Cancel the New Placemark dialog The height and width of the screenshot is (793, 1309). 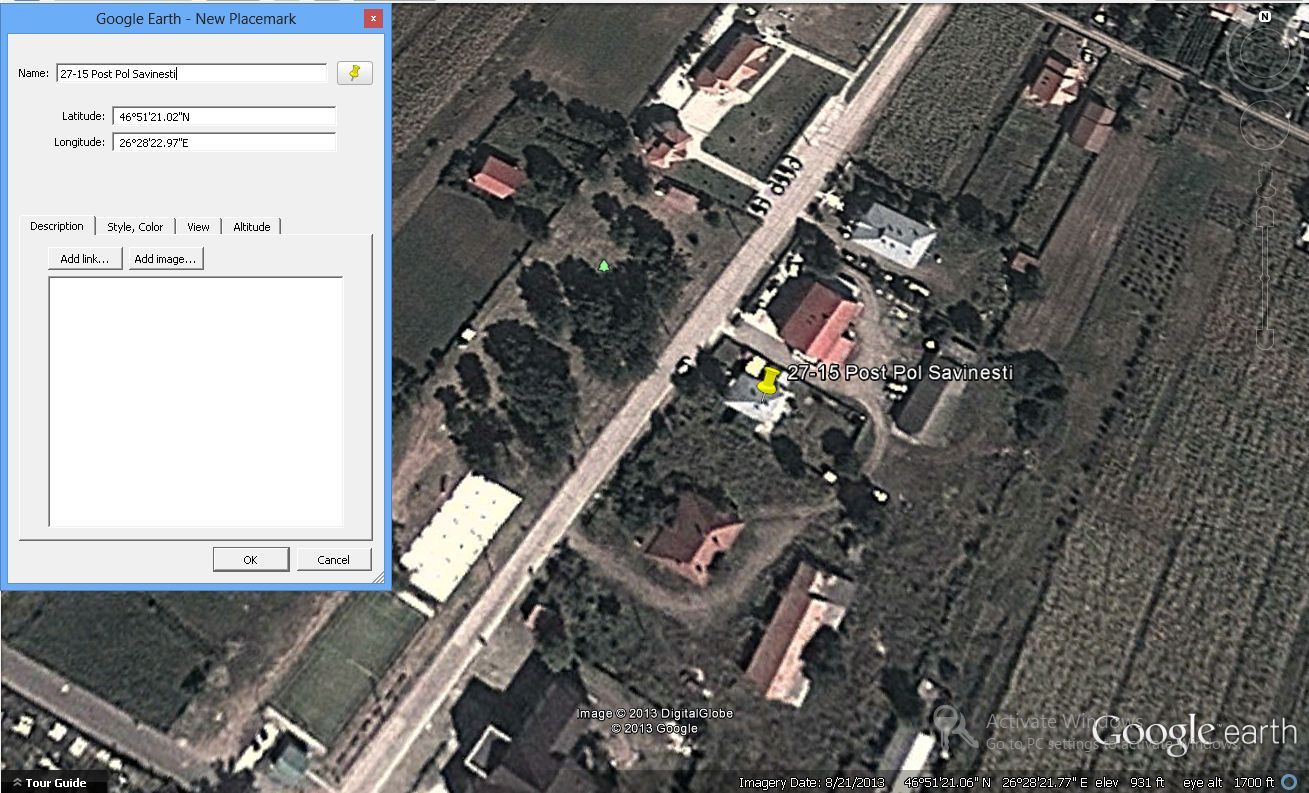pyautogui.click(x=333, y=560)
